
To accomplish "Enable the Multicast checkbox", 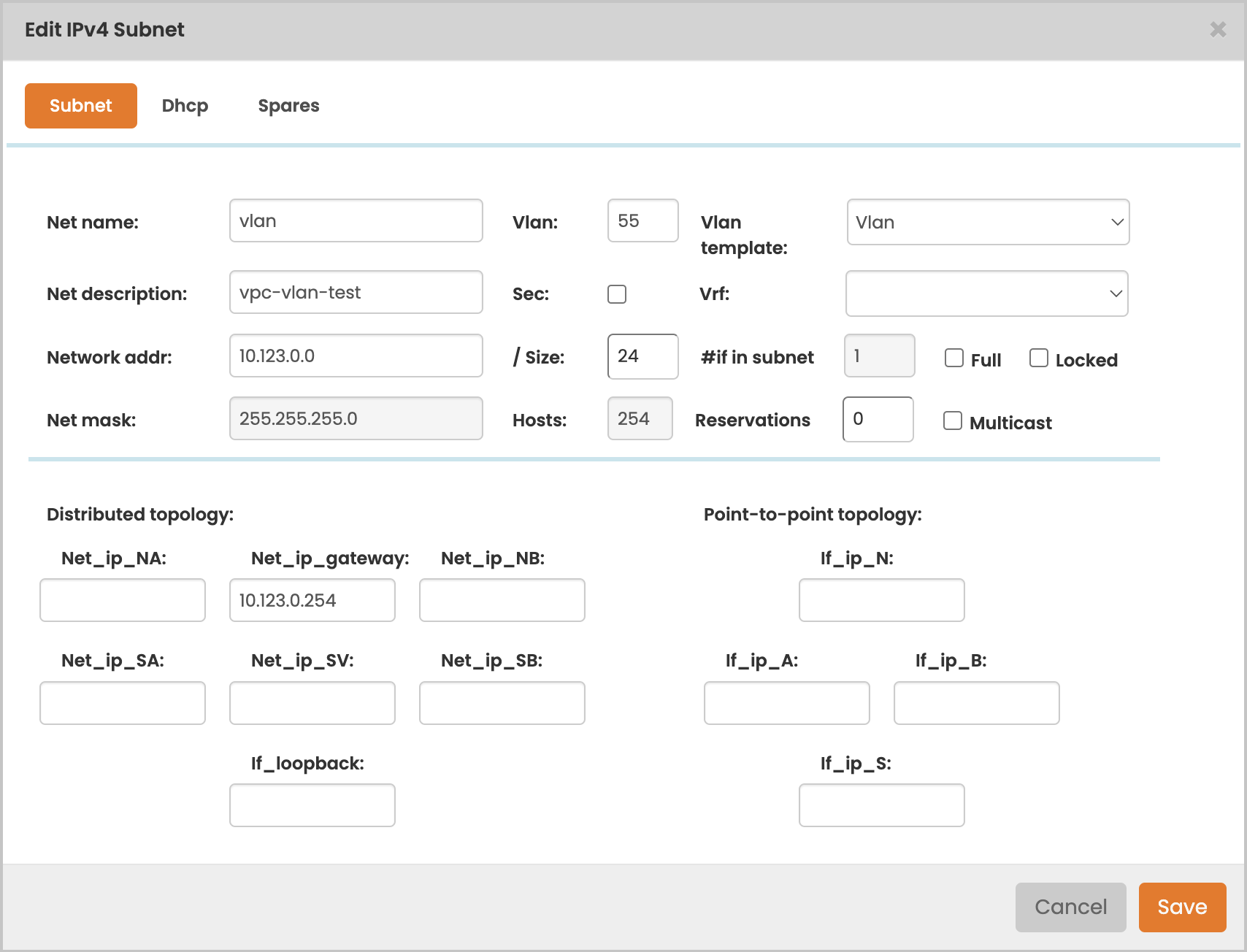I will coord(952,421).
